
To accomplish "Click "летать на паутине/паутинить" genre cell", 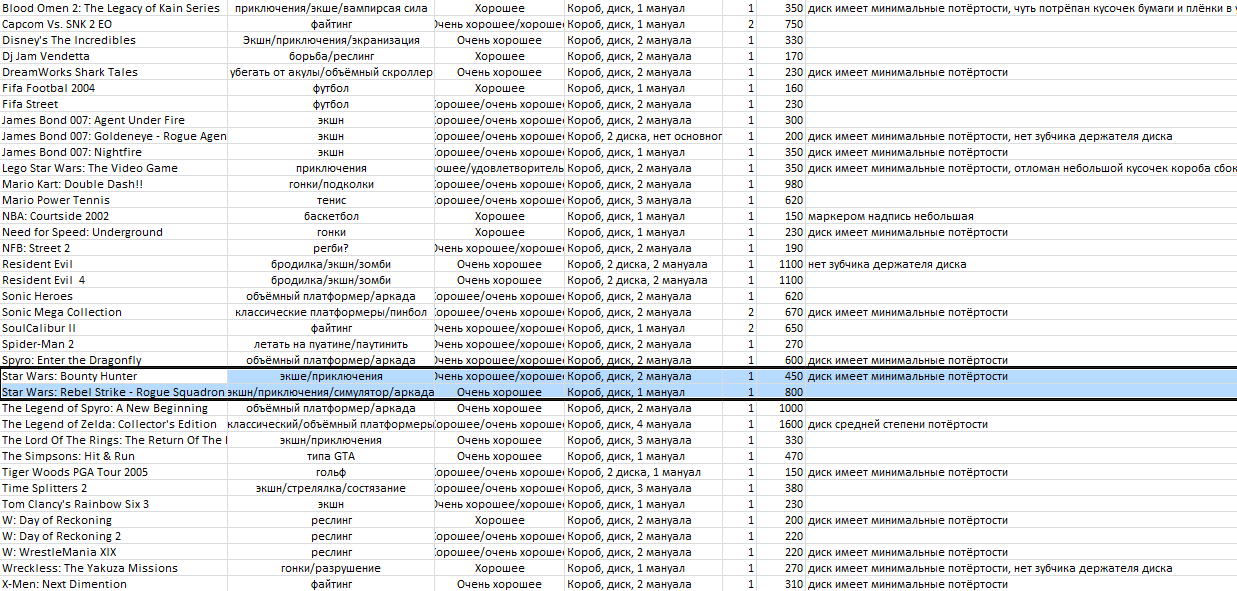I will coord(331,344).
